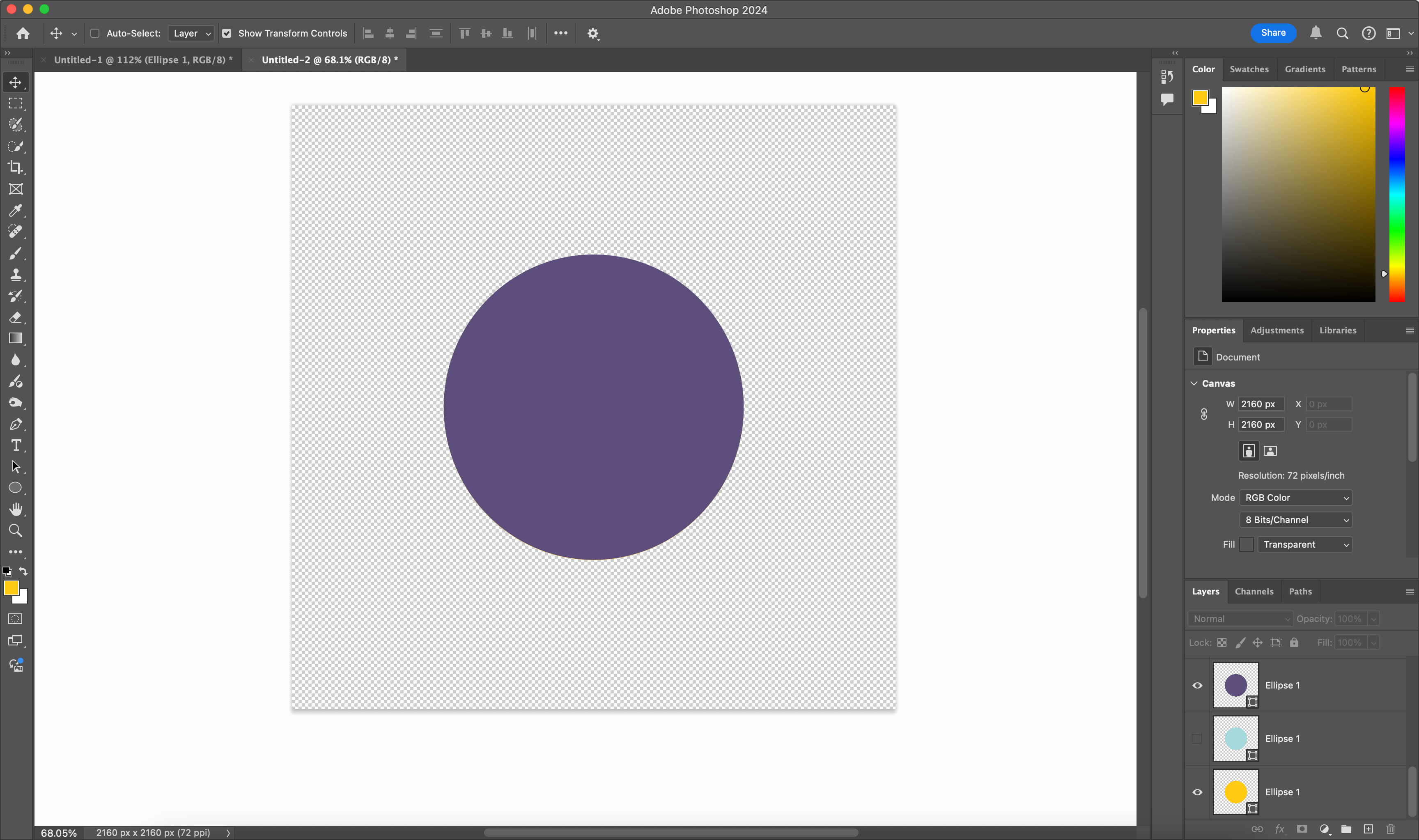Select the Zoom tool
1419x840 pixels.
16,530
